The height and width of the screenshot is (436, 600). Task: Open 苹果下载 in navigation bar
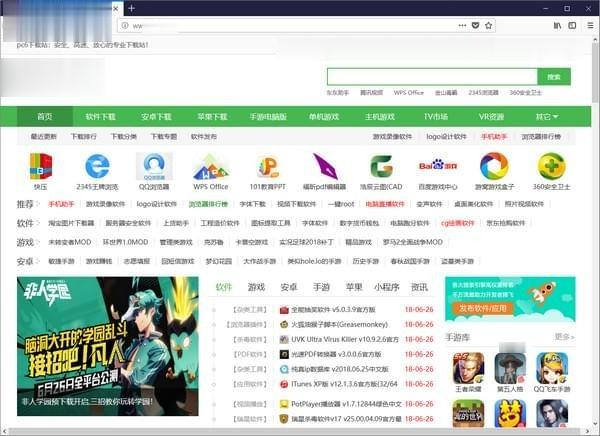(212, 116)
